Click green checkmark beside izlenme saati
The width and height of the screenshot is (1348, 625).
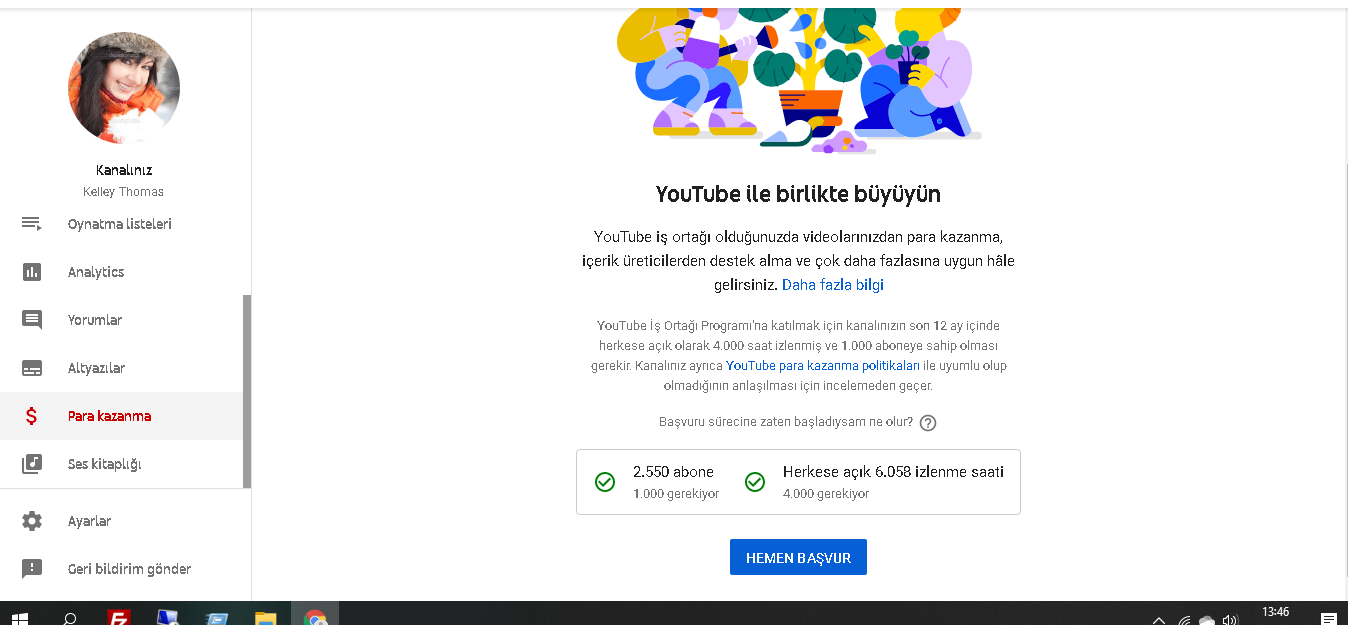pyautogui.click(x=755, y=482)
